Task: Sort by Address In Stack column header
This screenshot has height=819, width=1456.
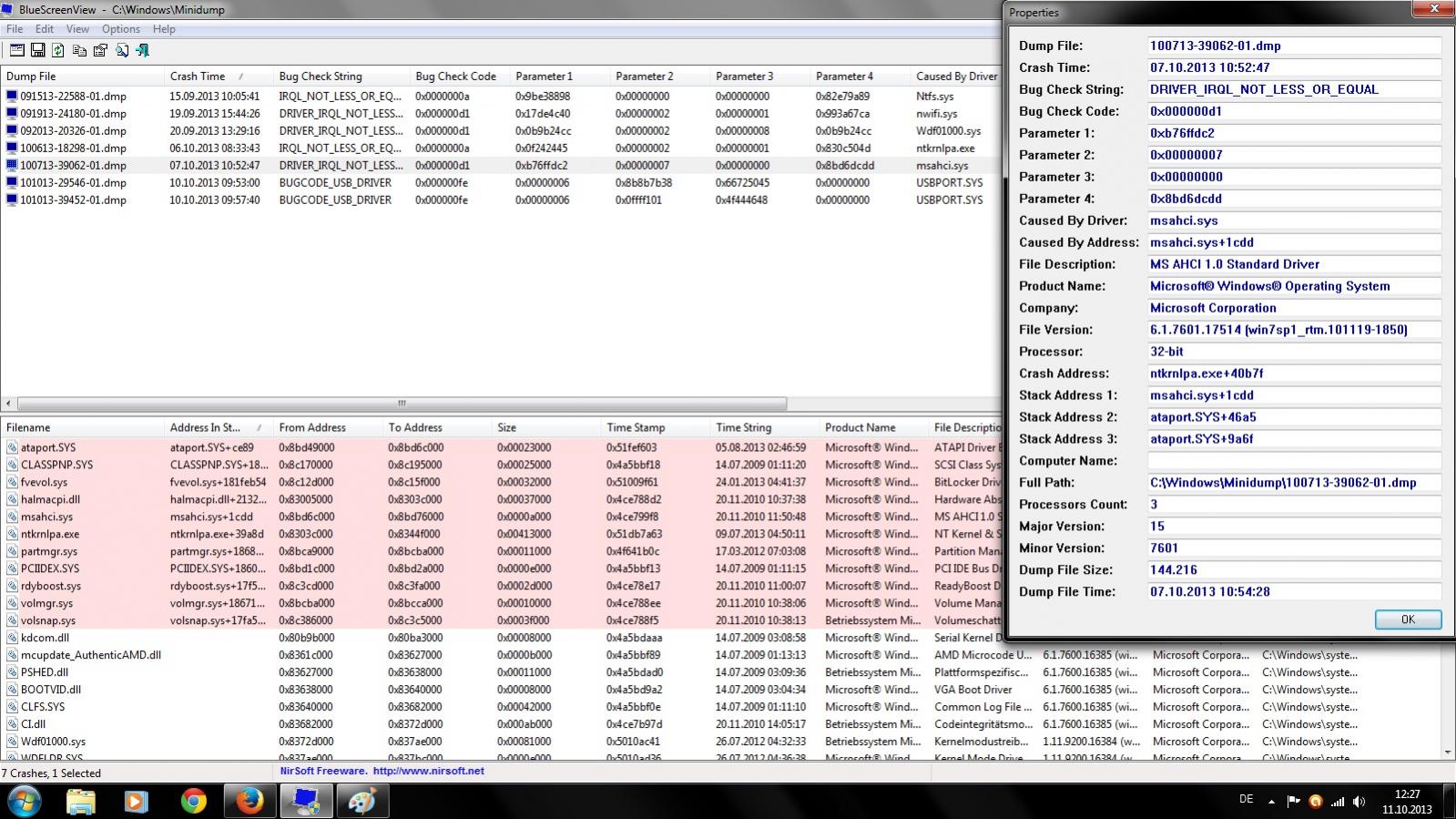Action: click(x=219, y=427)
